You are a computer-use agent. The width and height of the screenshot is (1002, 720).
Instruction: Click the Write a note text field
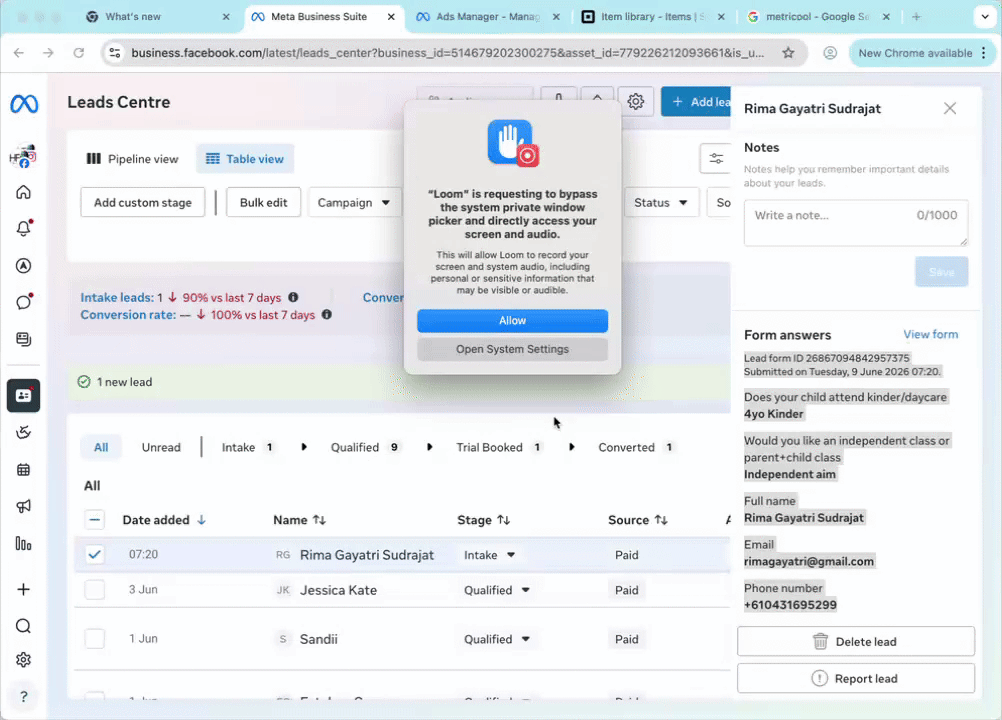click(856, 223)
